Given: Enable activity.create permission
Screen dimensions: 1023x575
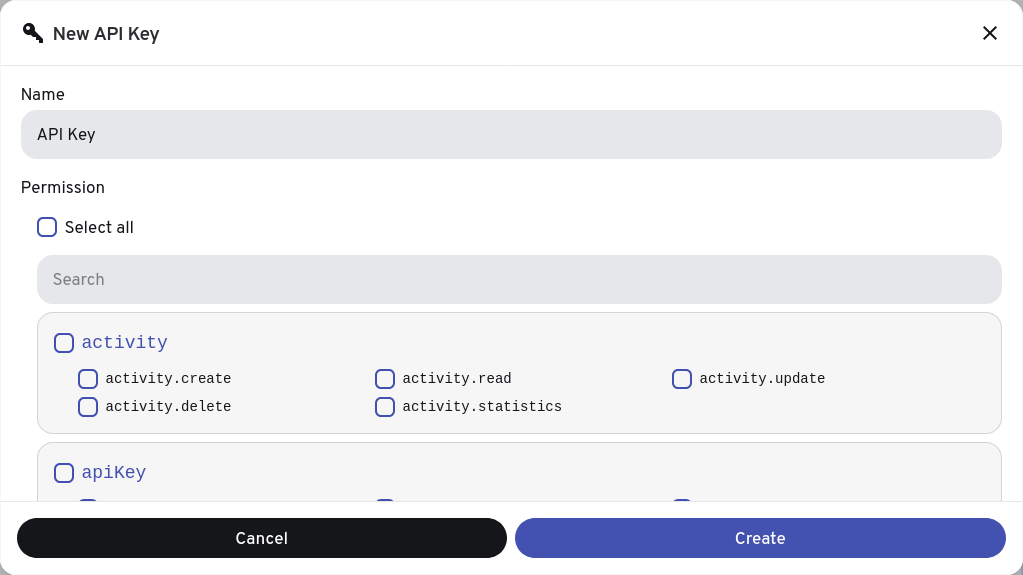Looking at the screenshot, I should (x=88, y=379).
